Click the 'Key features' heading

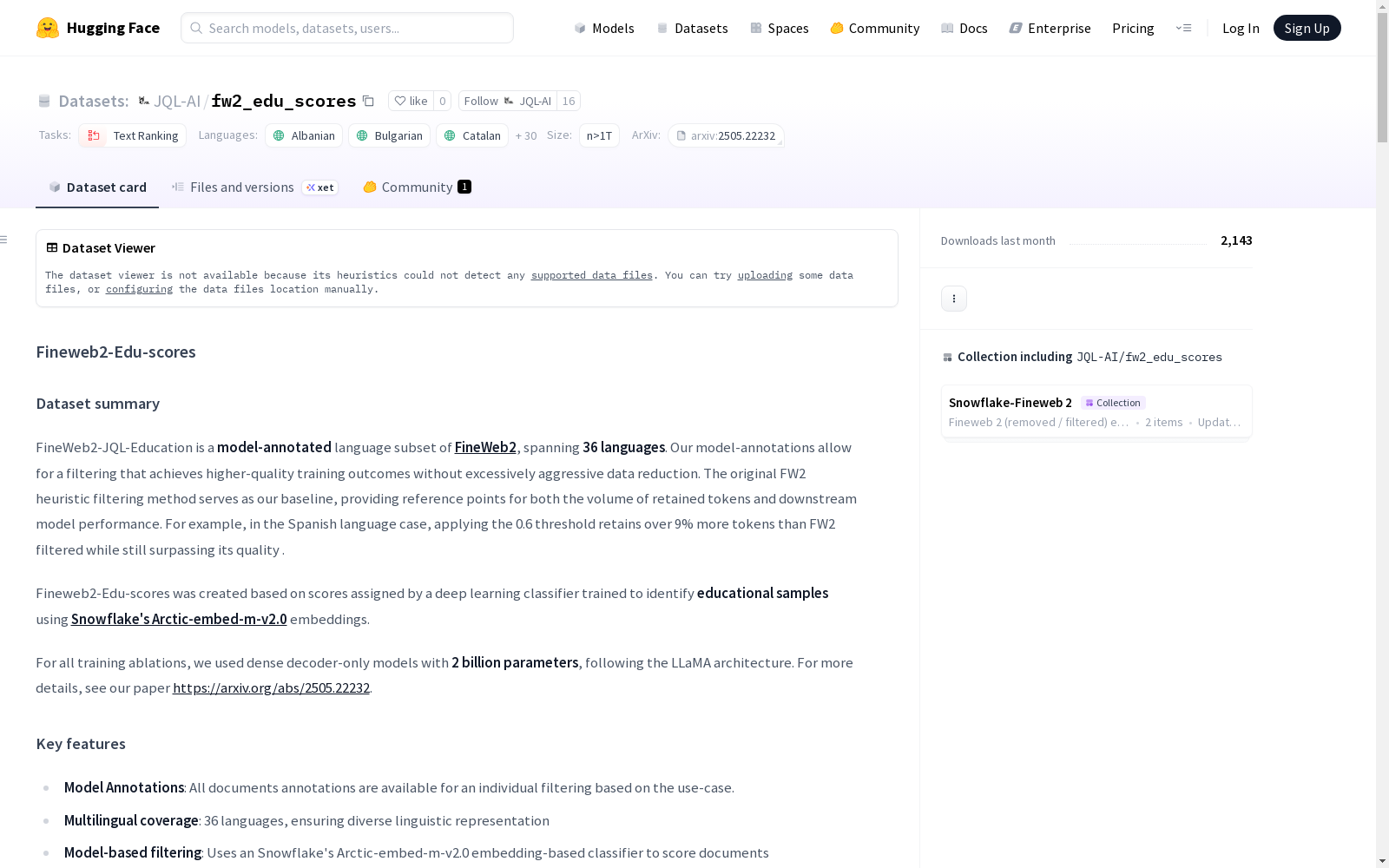(x=81, y=744)
